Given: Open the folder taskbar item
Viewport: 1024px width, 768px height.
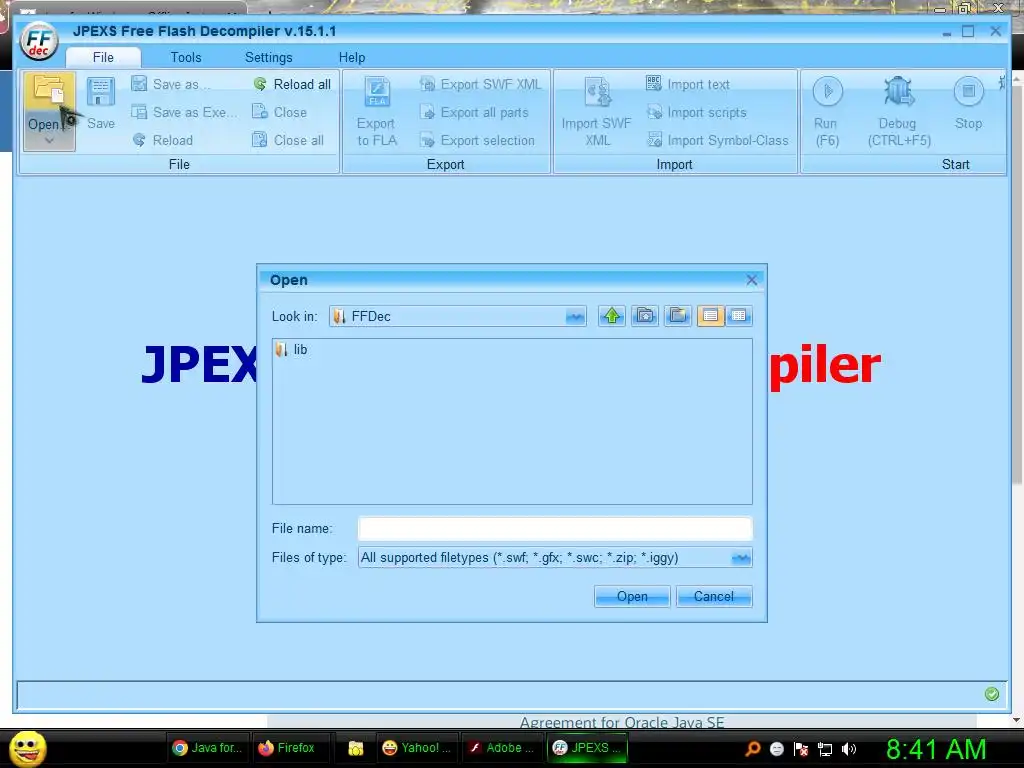Looking at the screenshot, I should pos(355,748).
